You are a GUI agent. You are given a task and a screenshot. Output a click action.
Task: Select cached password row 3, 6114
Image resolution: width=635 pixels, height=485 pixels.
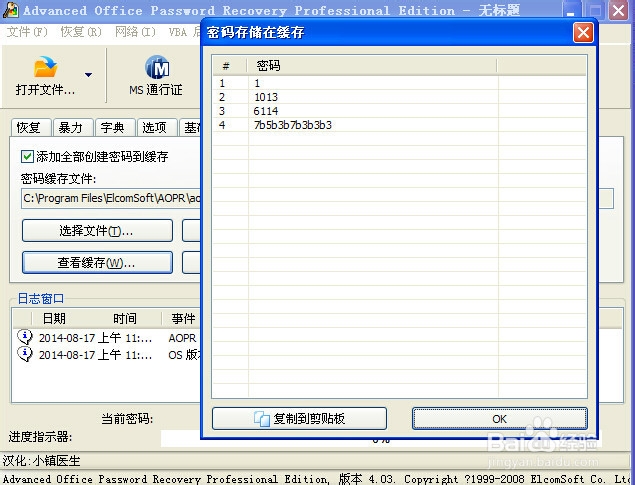(399, 111)
